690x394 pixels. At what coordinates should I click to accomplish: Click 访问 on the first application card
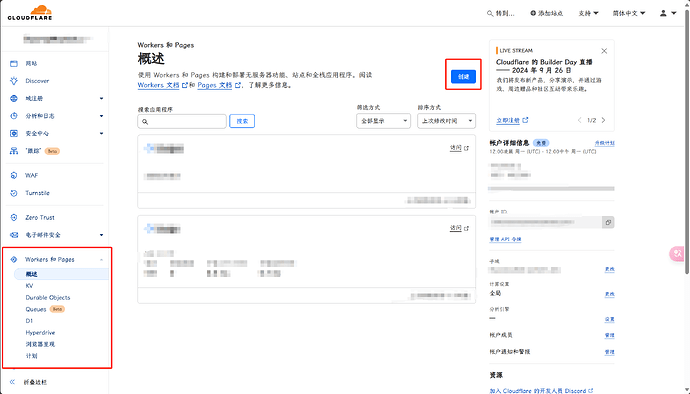pyautogui.click(x=455, y=148)
